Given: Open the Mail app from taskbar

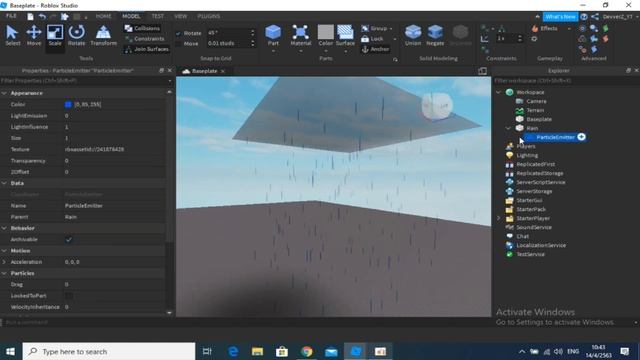Looking at the screenshot, I should coord(331,351).
